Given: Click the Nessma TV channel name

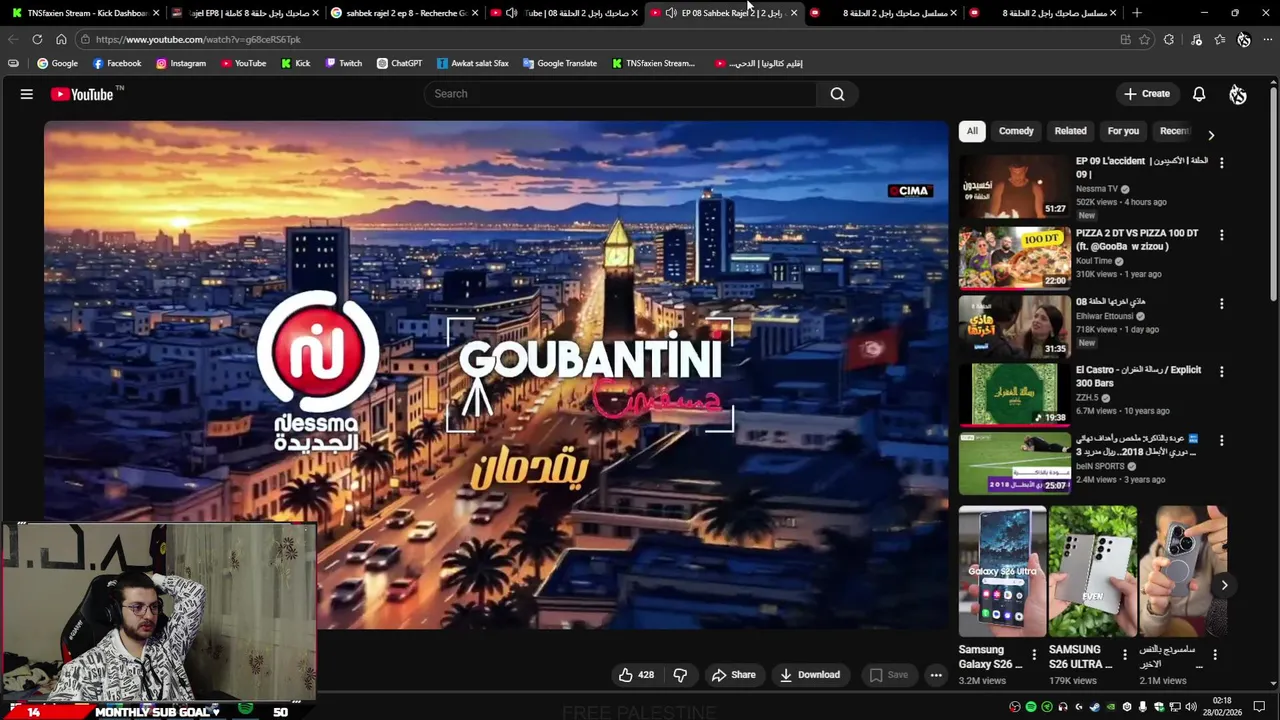Looking at the screenshot, I should pyautogui.click(x=1096, y=189).
